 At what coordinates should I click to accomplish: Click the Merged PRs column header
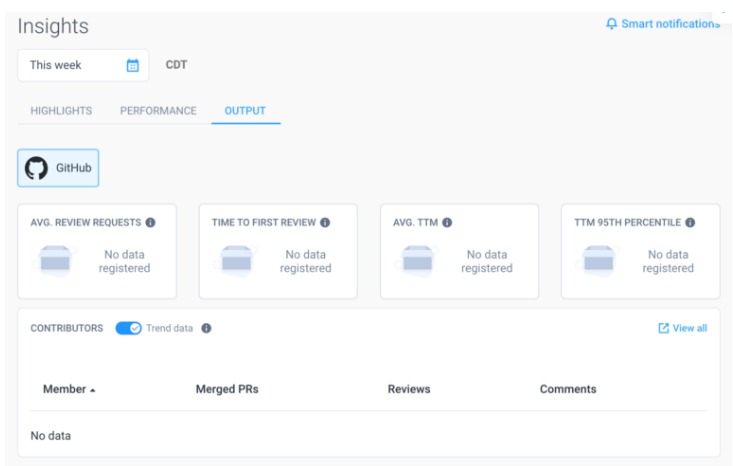226,389
